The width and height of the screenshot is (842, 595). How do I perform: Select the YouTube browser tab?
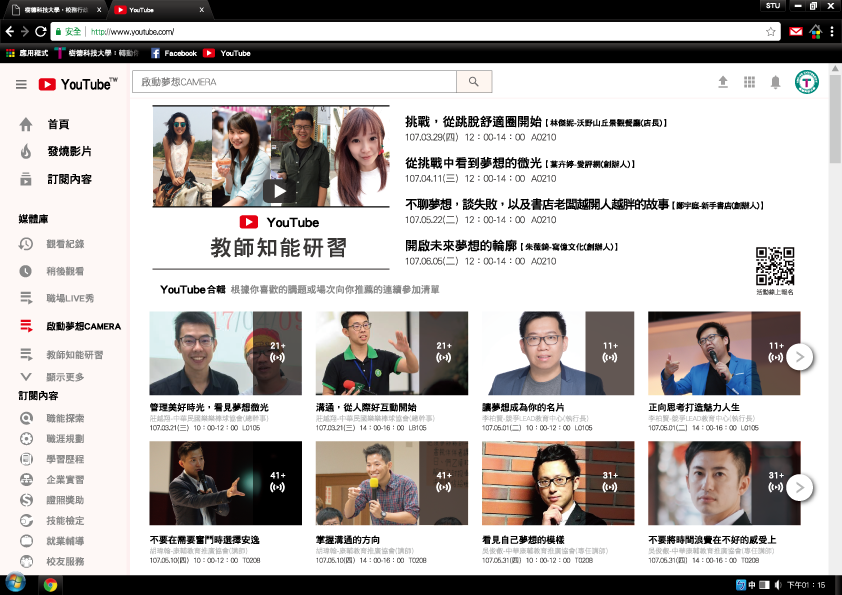click(158, 10)
